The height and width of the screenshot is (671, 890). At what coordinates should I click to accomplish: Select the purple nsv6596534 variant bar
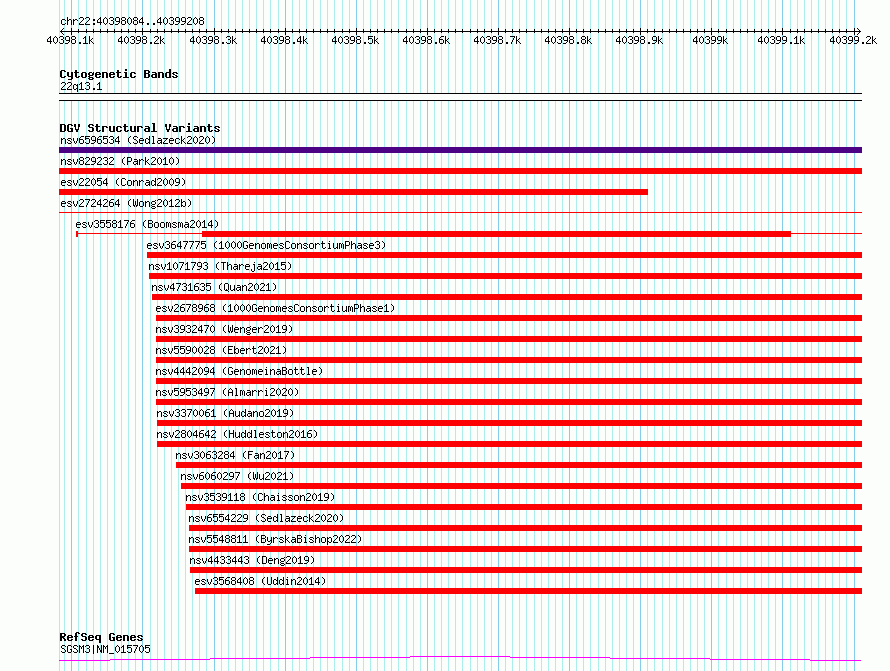coord(460,150)
